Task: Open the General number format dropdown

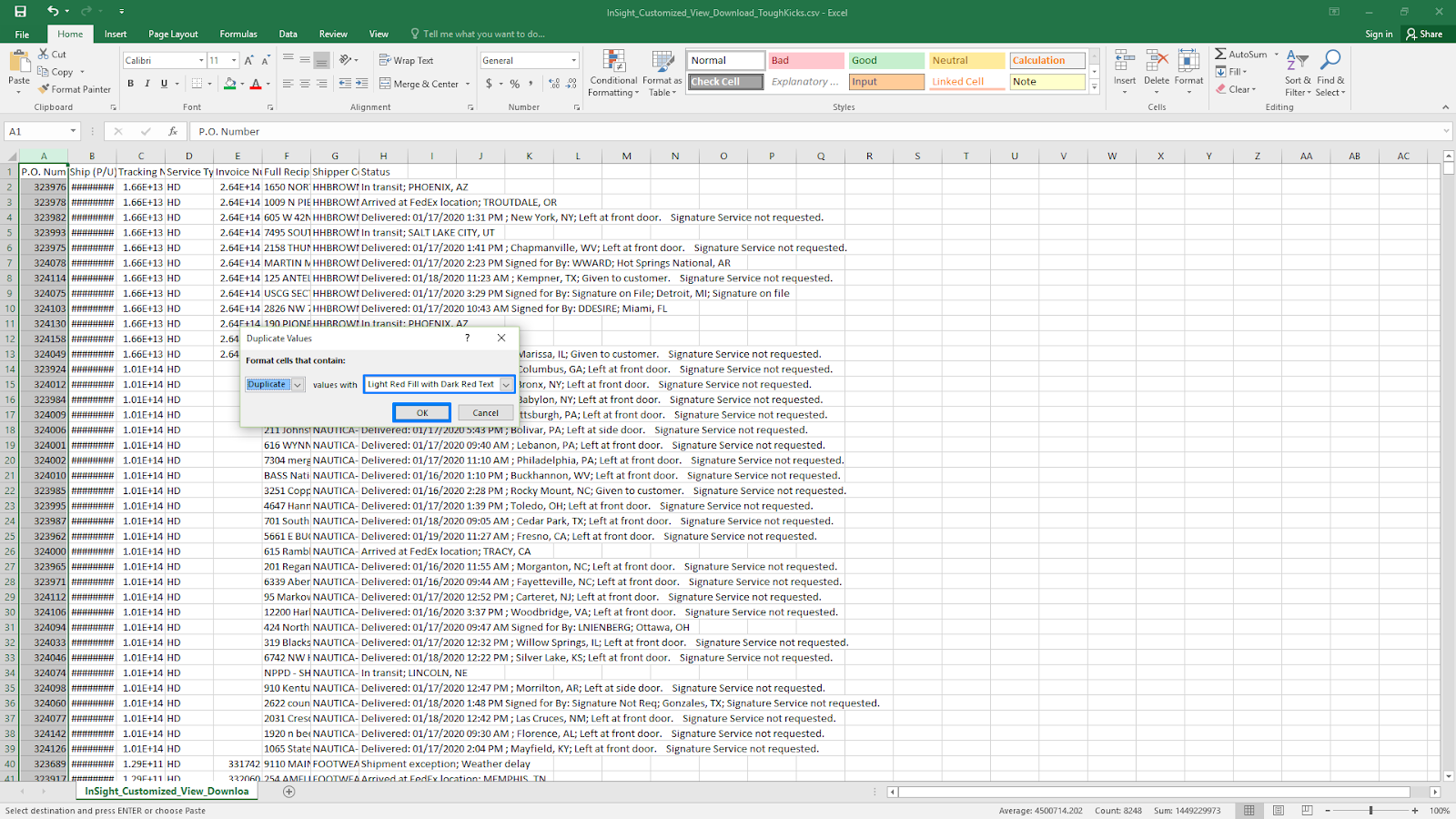Action: point(573,60)
